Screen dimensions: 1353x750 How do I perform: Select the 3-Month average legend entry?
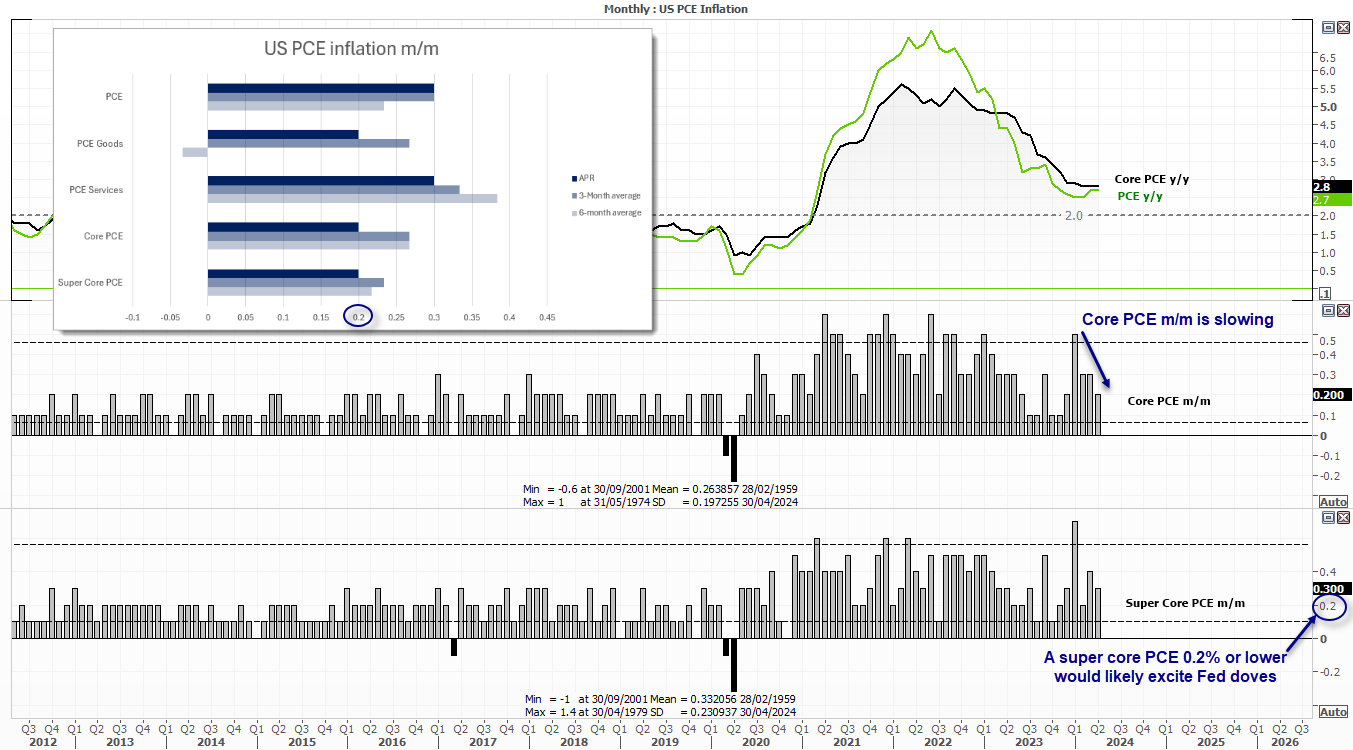tap(605, 195)
